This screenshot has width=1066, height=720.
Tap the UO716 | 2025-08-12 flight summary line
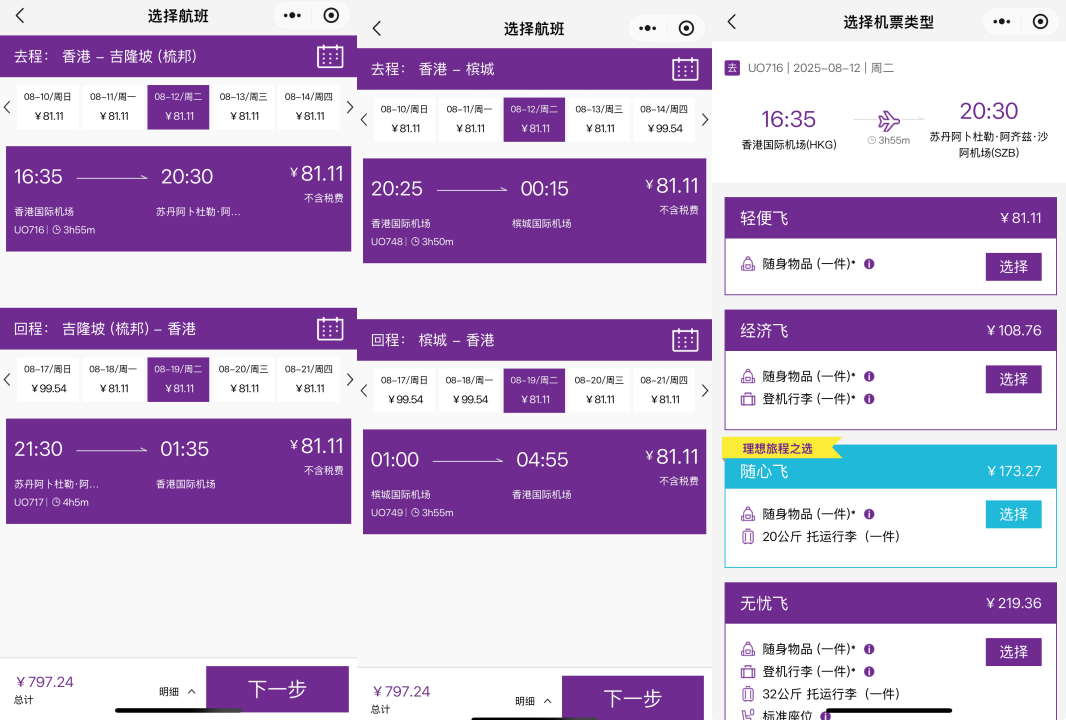(809, 68)
